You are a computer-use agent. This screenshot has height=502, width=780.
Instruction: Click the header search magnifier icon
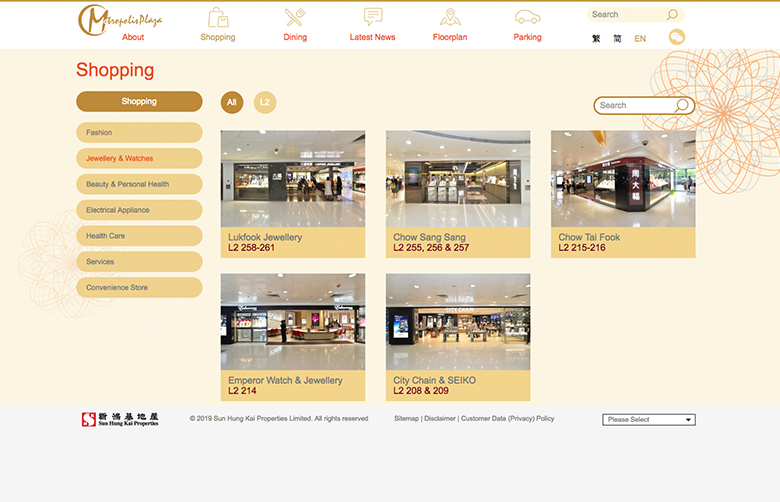pyautogui.click(x=672, y=15)
